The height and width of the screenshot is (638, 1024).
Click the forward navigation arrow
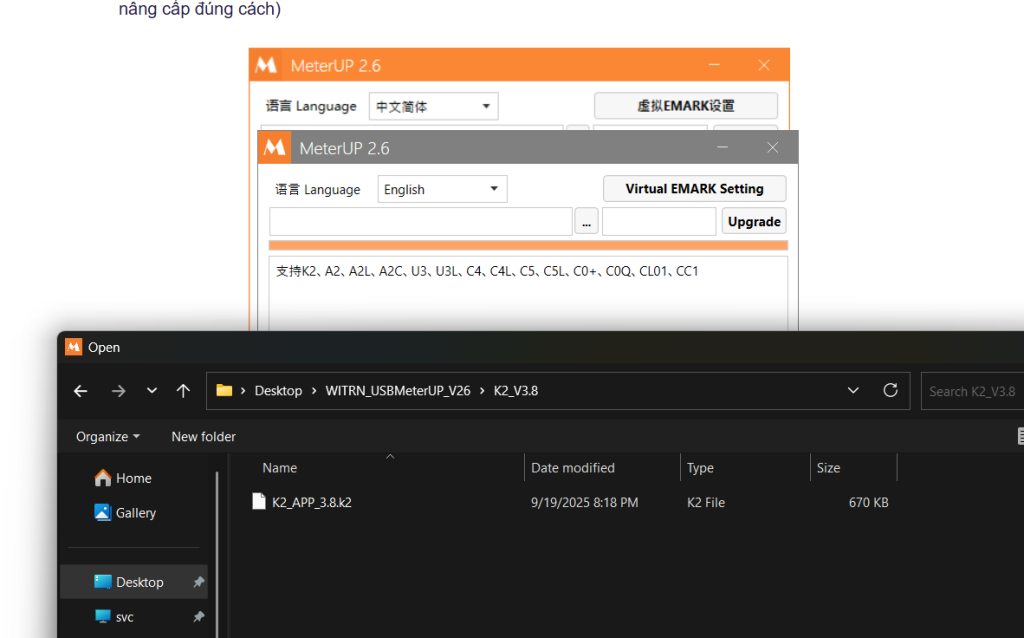coord(118,391)
